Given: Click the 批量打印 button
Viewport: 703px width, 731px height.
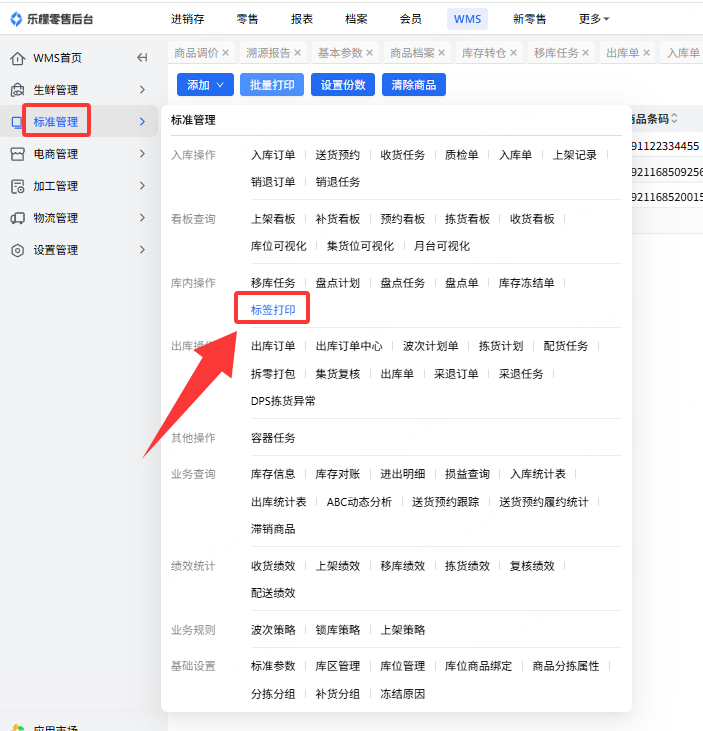Looking at the screenshot, I should point(272,85).
